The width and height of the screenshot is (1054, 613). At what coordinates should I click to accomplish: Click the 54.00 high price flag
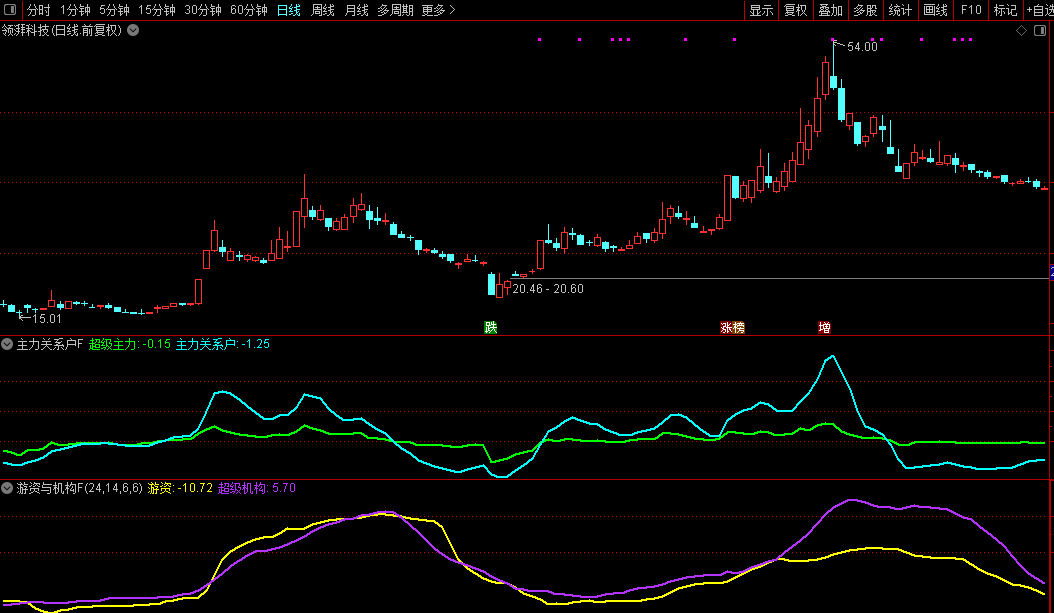pos(861,46)
